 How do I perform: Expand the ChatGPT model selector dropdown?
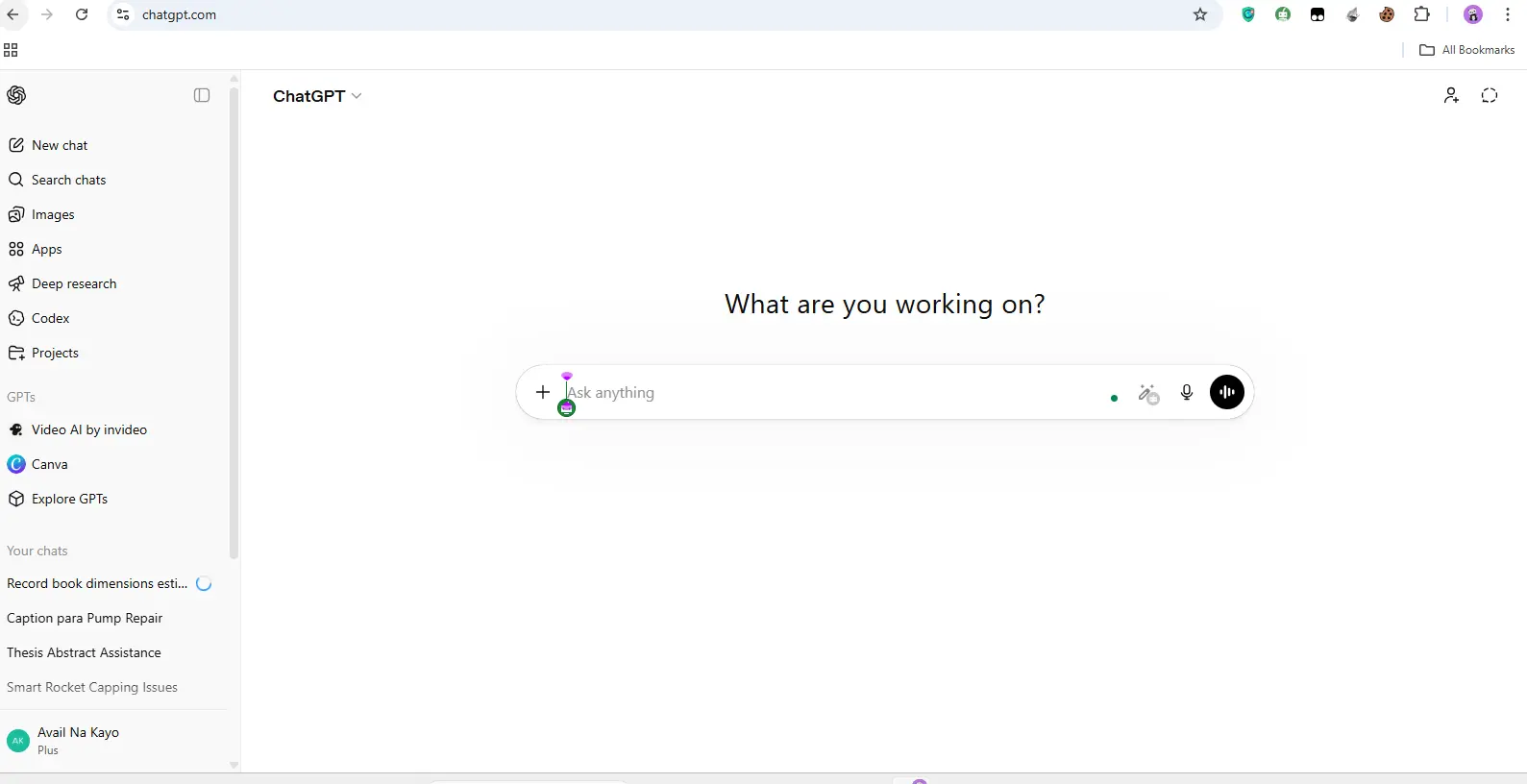coord(317,96)
